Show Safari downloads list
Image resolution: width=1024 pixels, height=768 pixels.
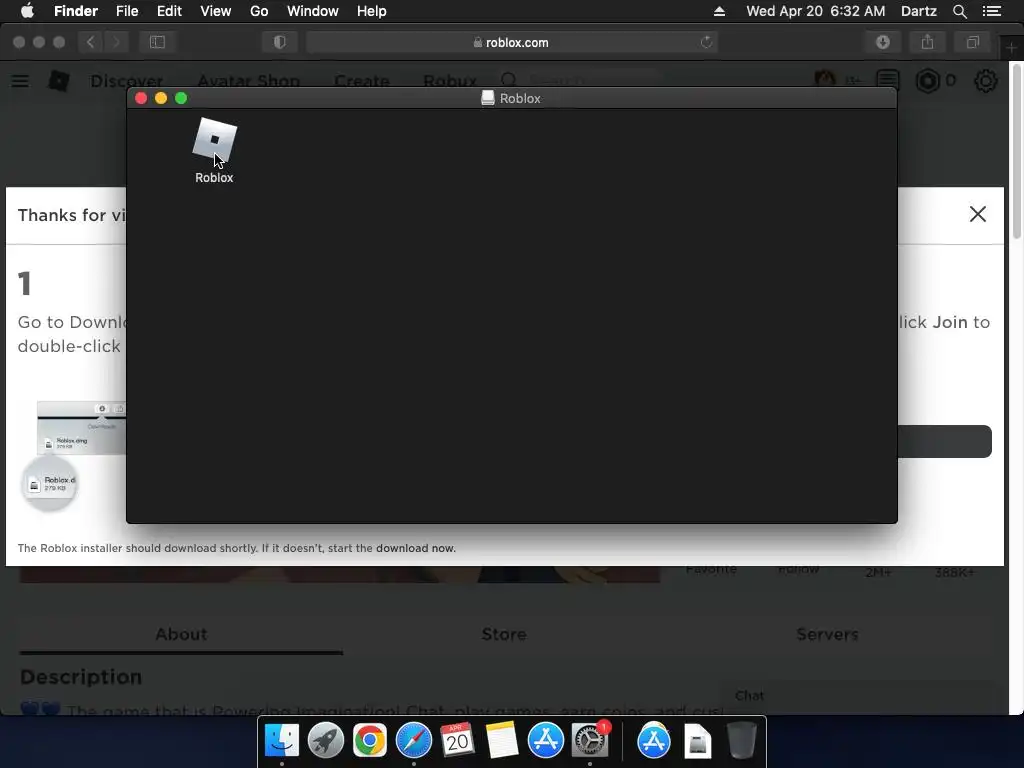[x=883, y=42]
